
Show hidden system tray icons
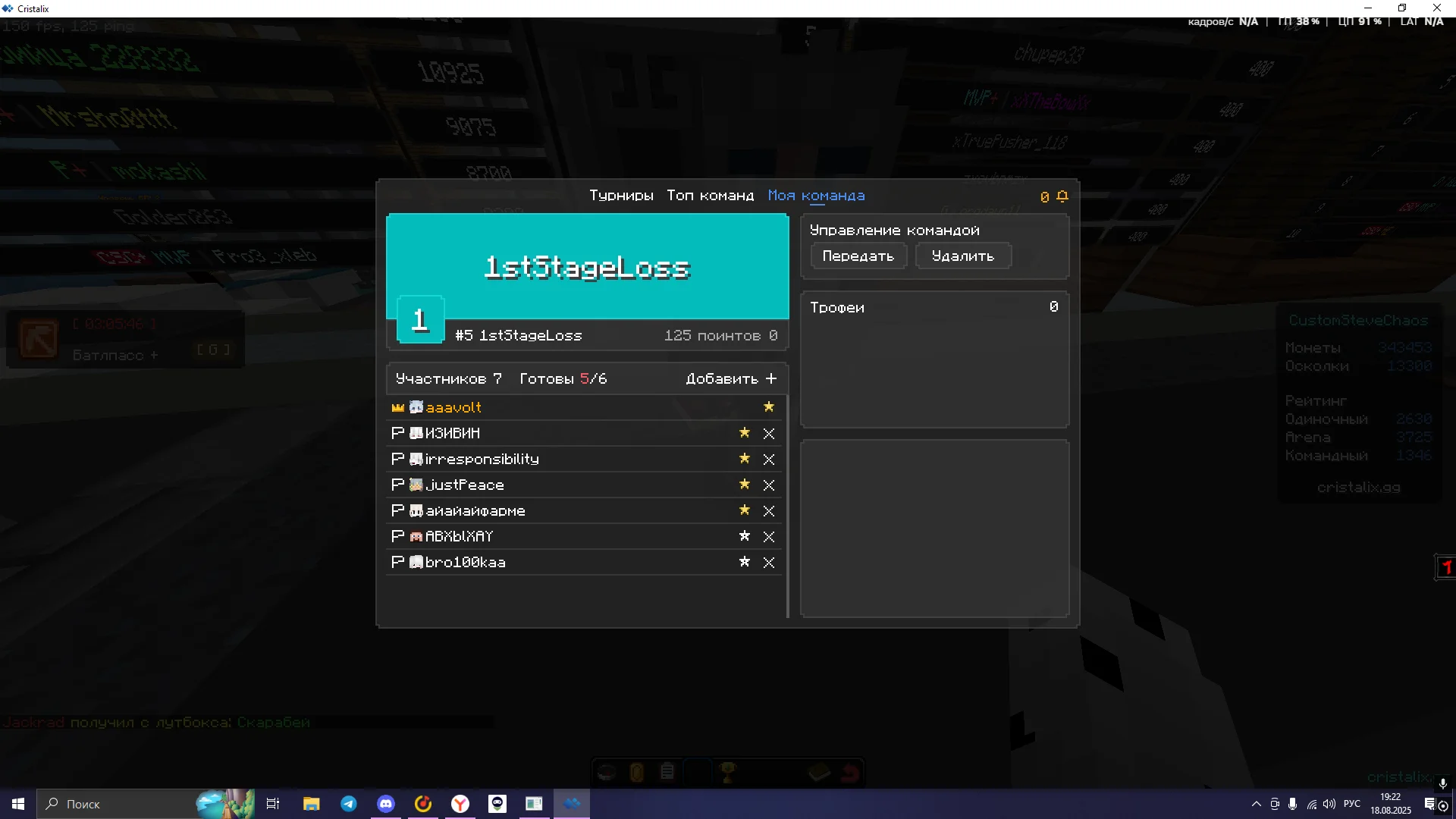point(1257,804)
